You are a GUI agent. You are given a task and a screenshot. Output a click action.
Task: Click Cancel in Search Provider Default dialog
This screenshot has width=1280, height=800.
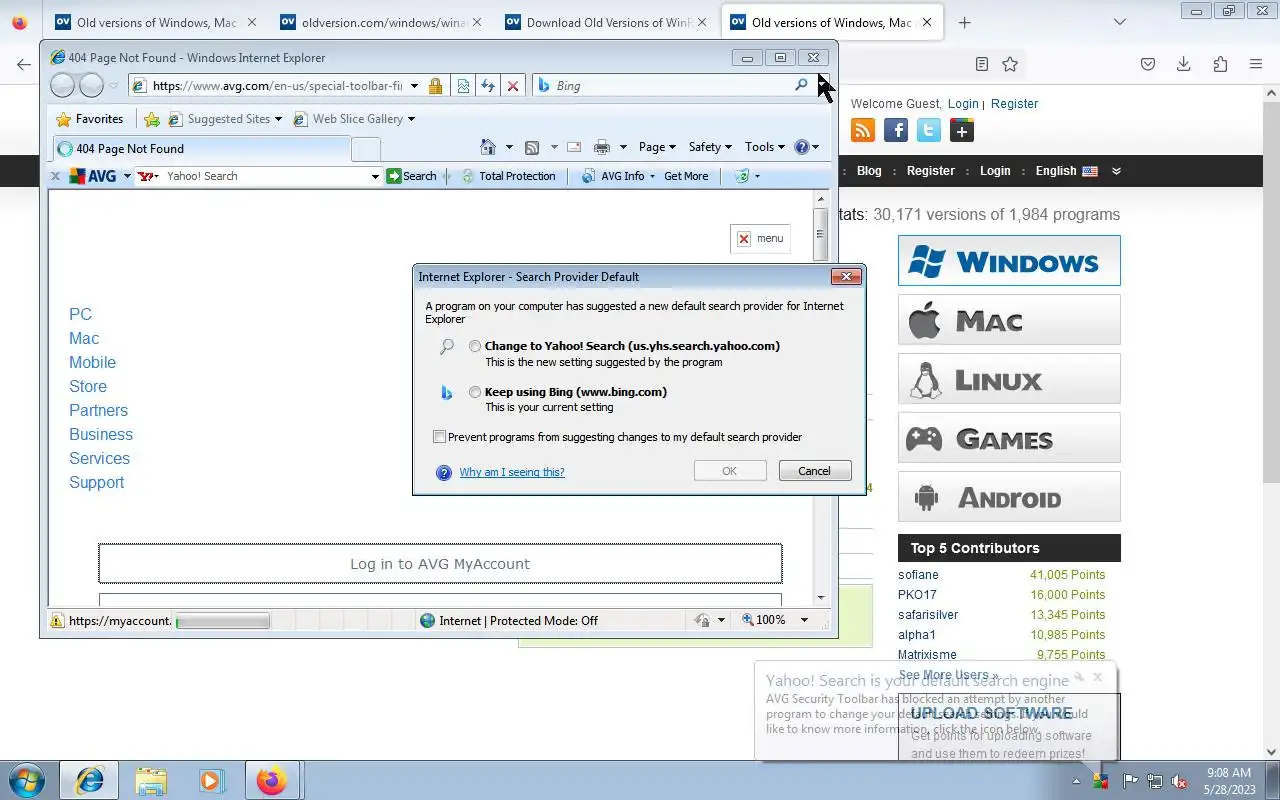point(814,471)
